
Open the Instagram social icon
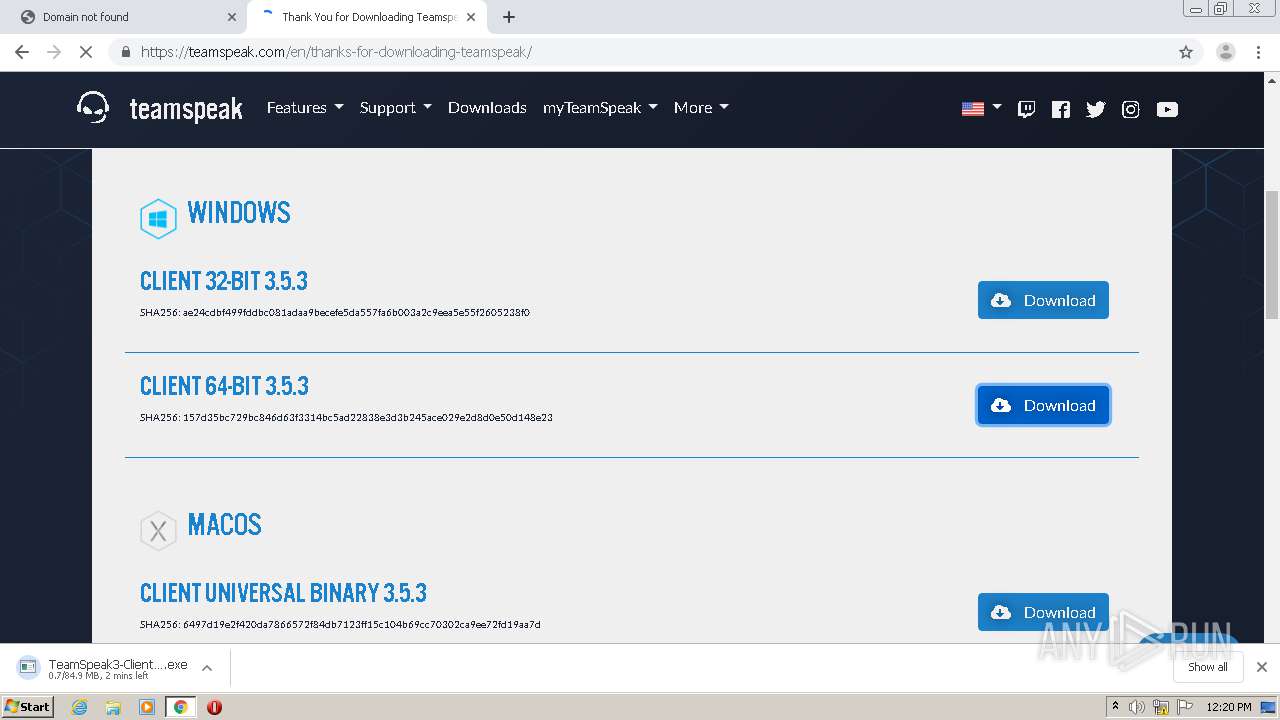(1131, 109)
